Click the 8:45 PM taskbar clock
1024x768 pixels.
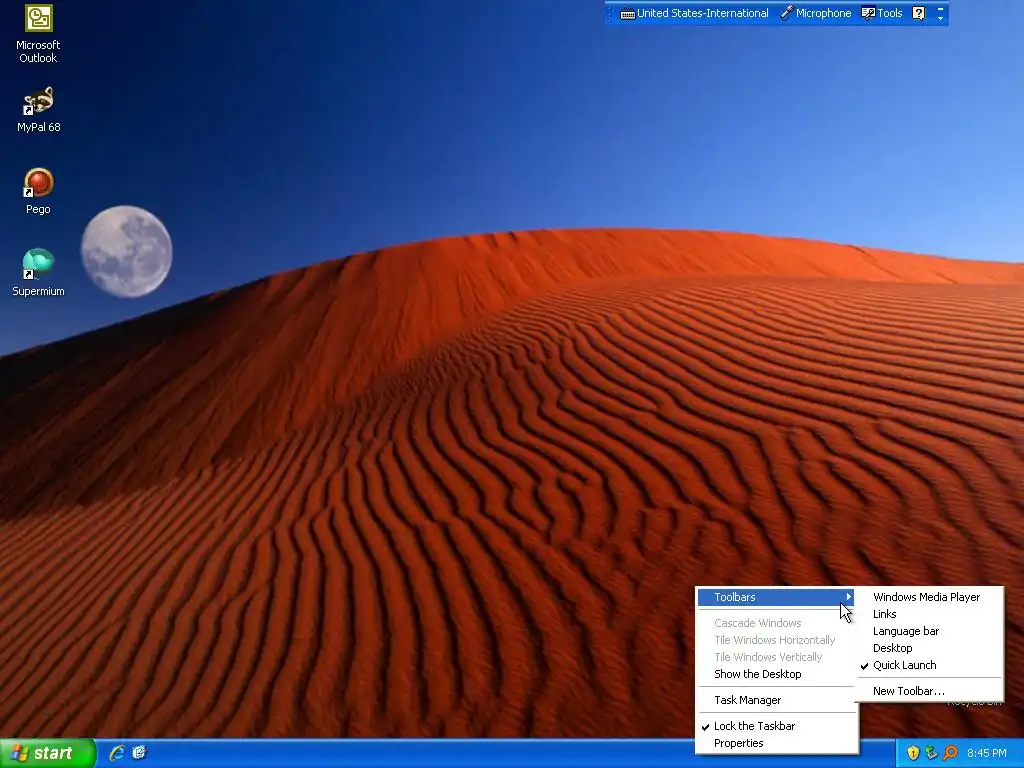point(987,753)
